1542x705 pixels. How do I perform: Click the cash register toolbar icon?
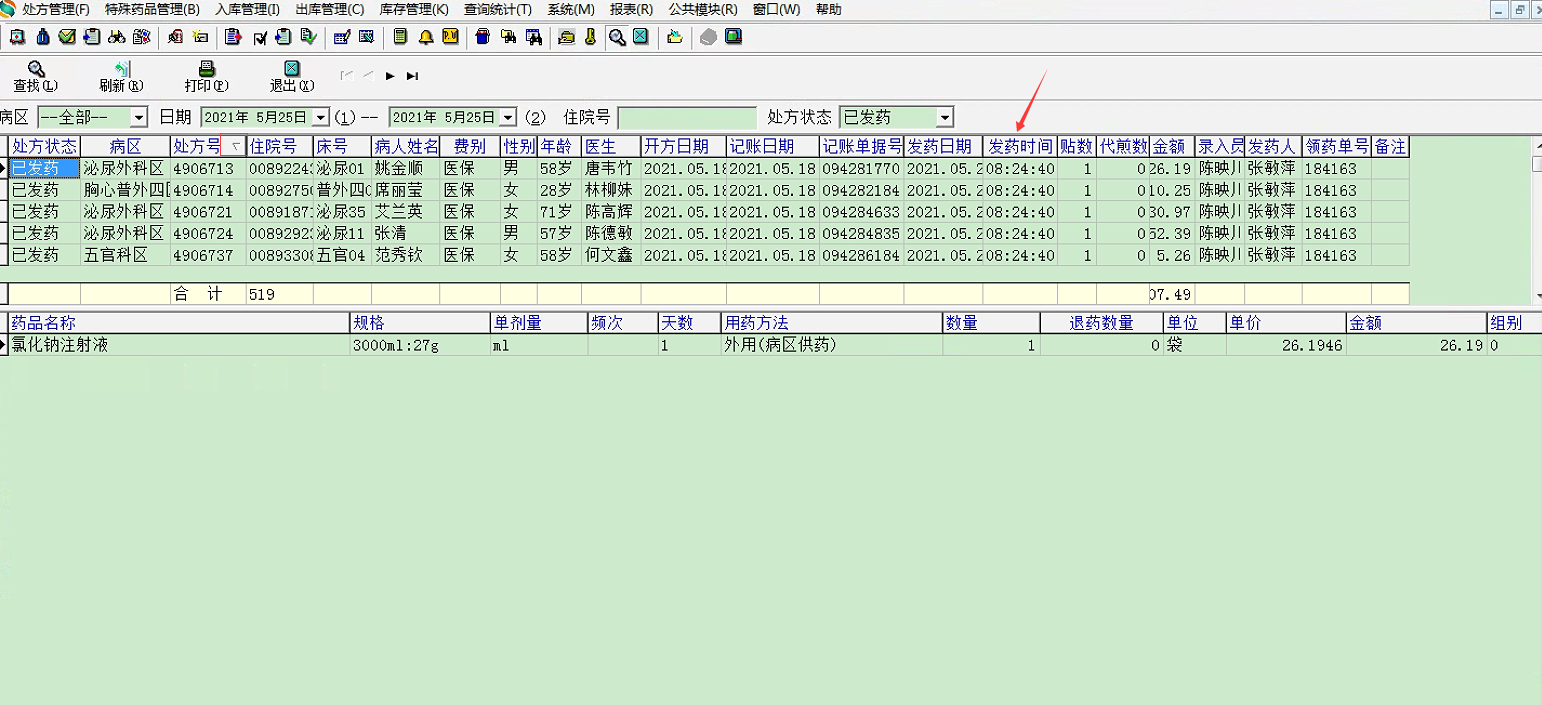pos(566,37)
